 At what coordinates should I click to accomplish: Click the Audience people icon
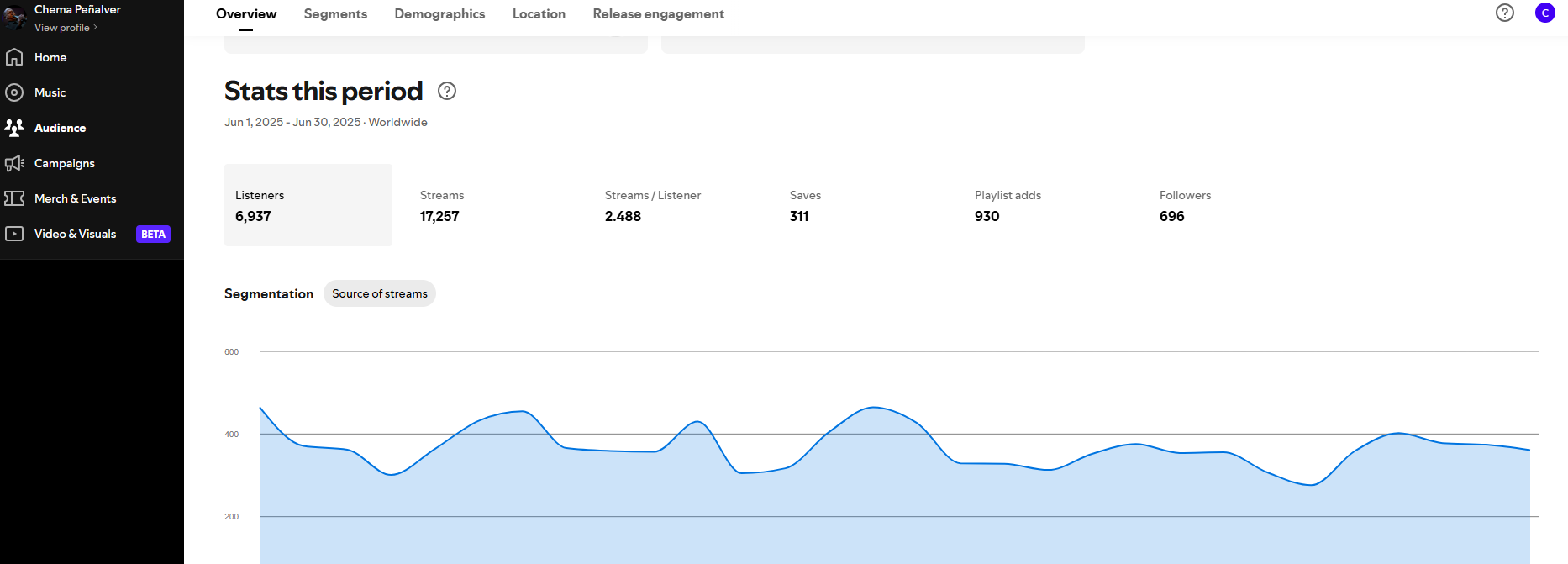[x=14, y=128]
